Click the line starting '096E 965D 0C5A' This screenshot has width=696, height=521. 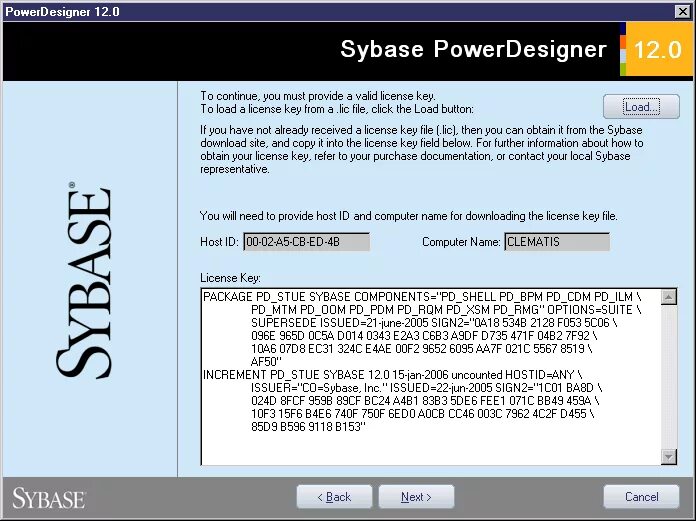pyautogui.click(x=423, y=335)
